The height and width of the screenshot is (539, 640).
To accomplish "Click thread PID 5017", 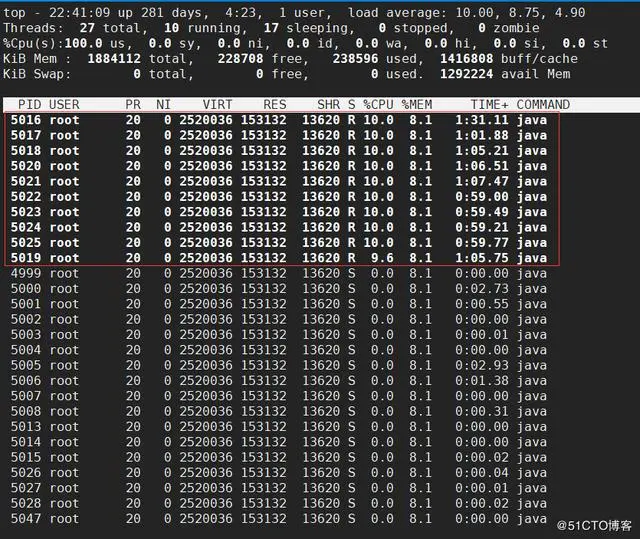I will point(26,135).
